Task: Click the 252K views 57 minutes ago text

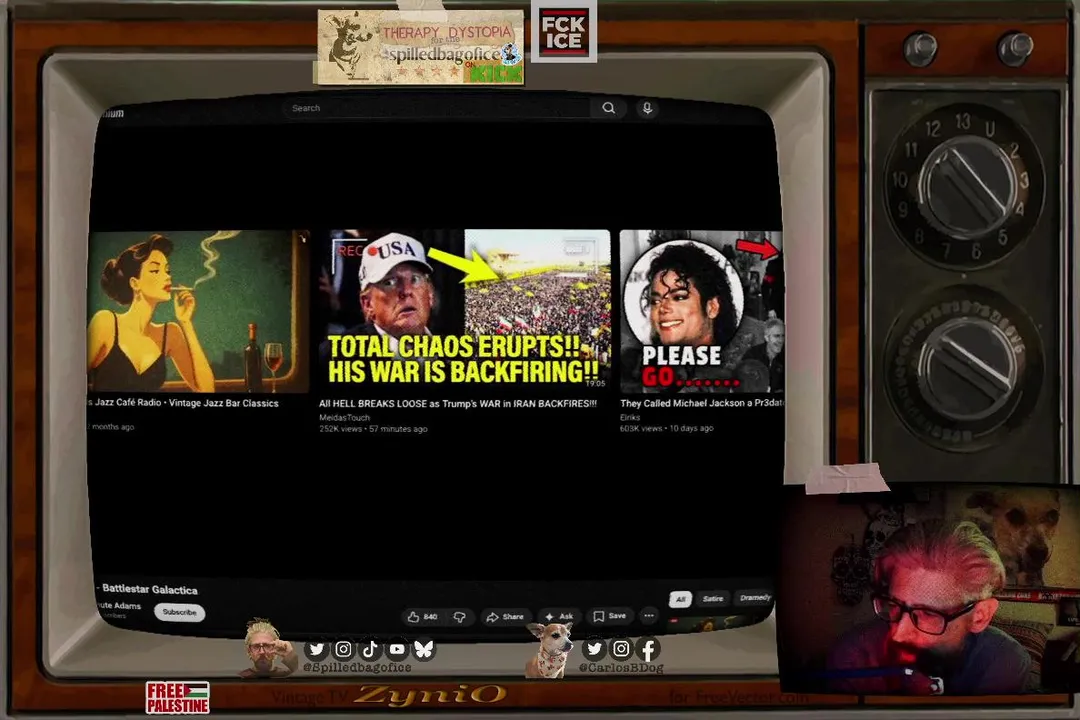Action: pos(373,429)
